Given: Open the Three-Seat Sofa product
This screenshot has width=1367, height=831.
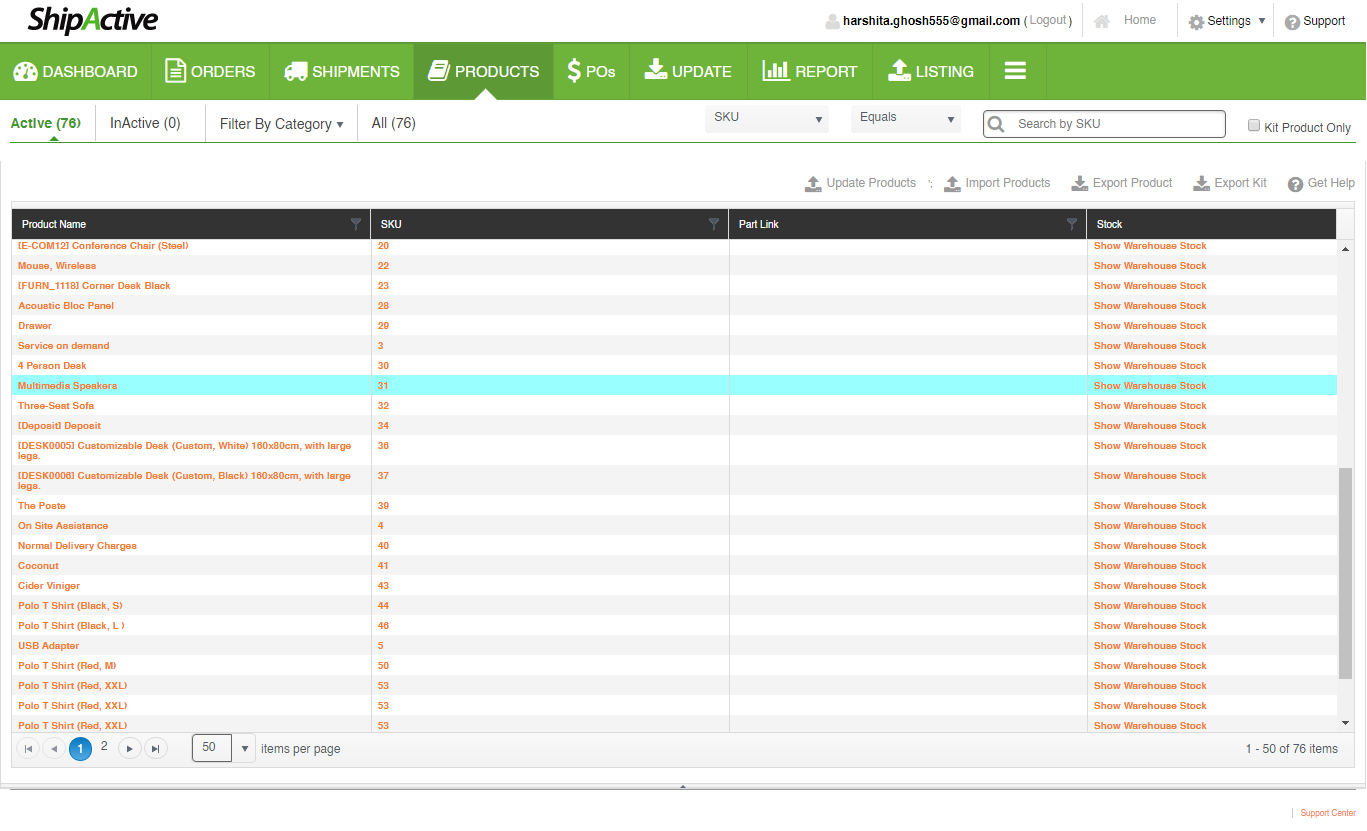Looking at the screenshot, I should click(x=56, y=406).
